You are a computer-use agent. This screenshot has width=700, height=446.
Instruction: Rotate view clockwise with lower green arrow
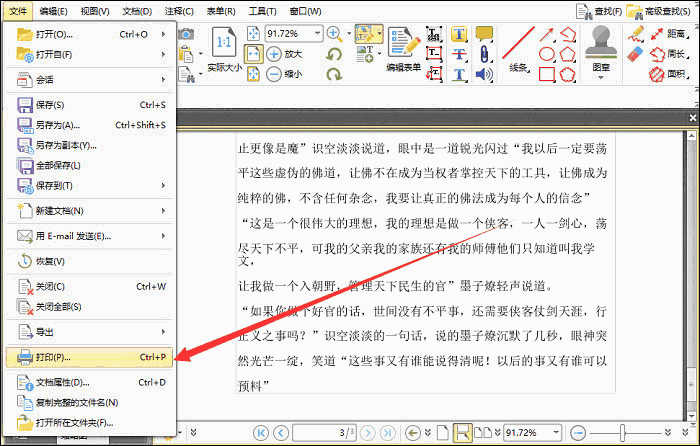pyautogui.click(x=334, y=74)
